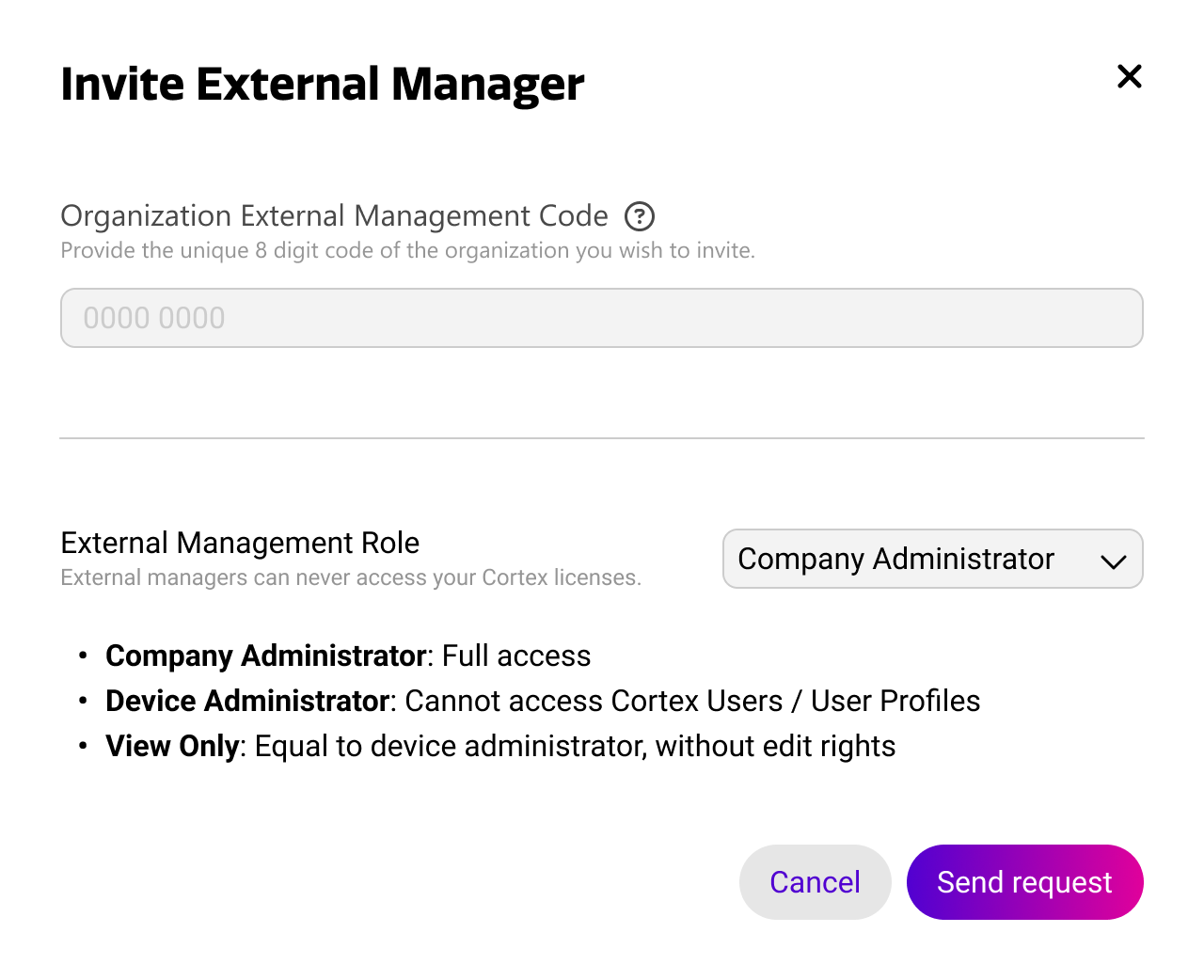This screenshot has width=1204, height=980.
Task: Click the Organization External Management Code label
Action: pos(334,216)
